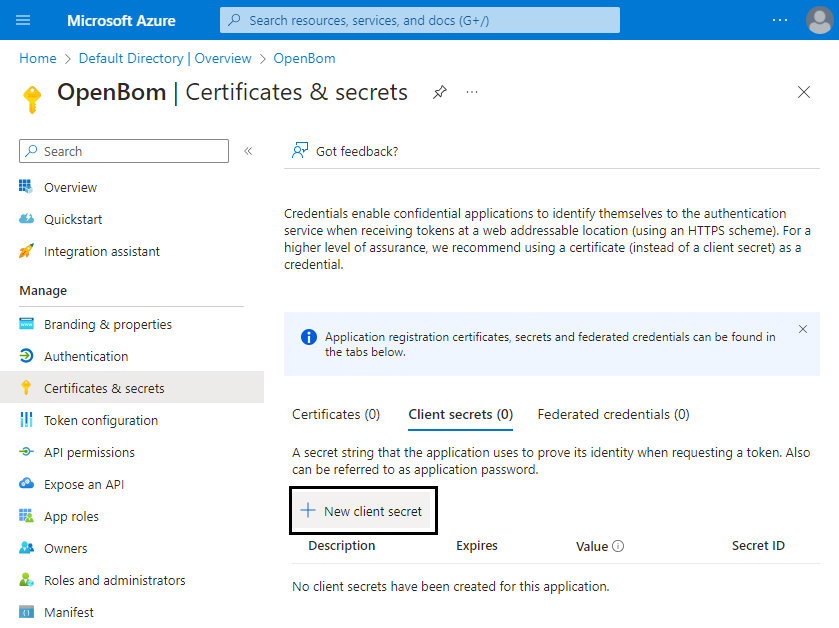Viewport: 839px width, 628px height.
Task: Click the plus icon for new secret
Action: tap(308, 510)
